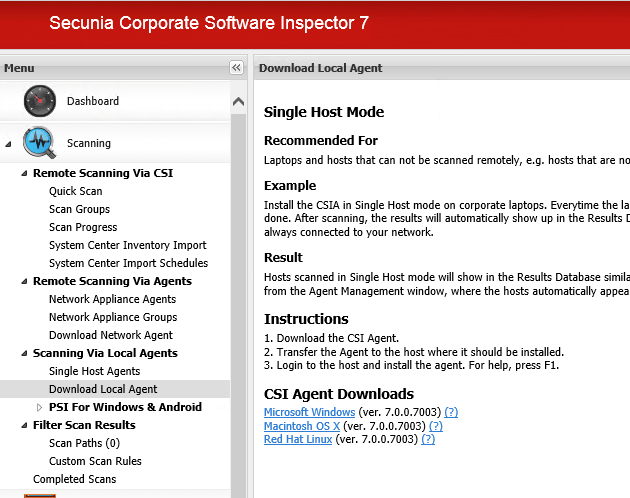Collapse the Scanning section arrow
This screenshot has height=498, width=630.
click(9, 144)
